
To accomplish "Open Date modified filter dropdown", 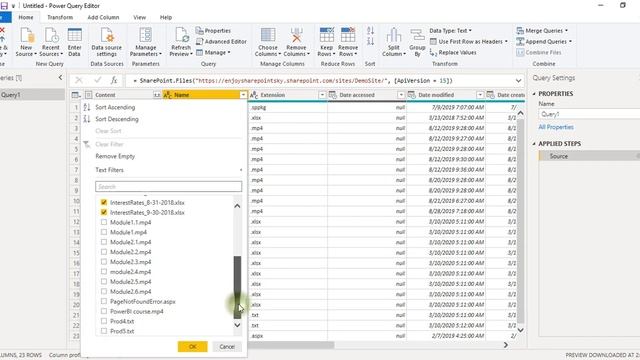I will pyautogui.click(x=480, y=95).
